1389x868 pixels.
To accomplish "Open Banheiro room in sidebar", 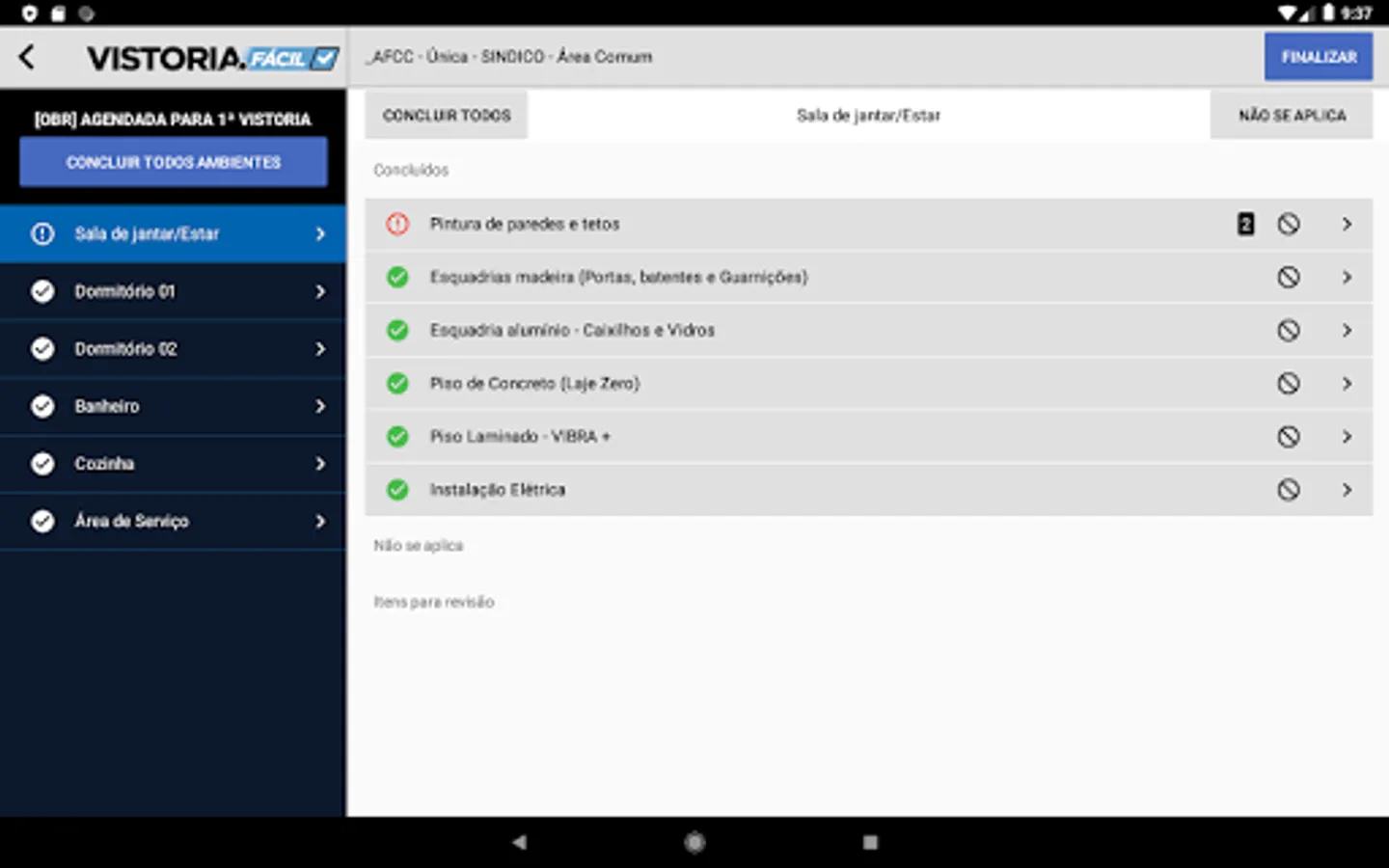I will [174, 406].
